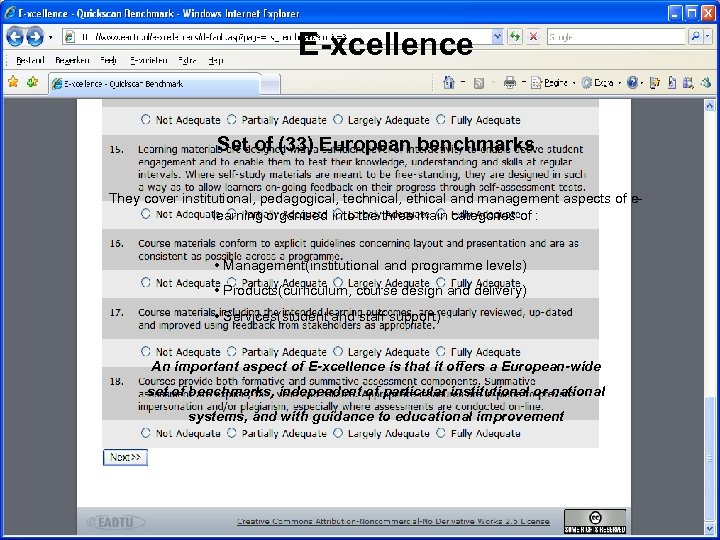Click the vertical scrollbar thumb
720x540 pixels.
point(710,459)
